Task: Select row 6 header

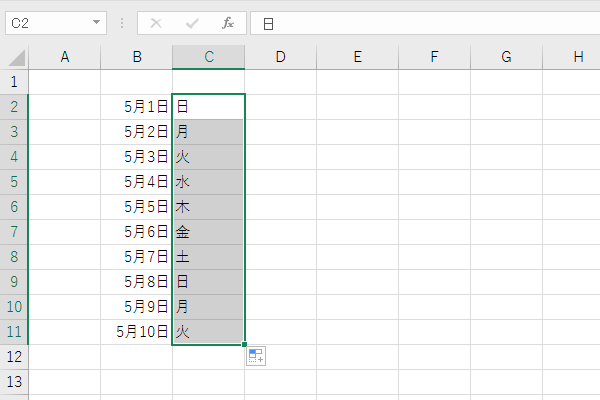Action: 14,207
